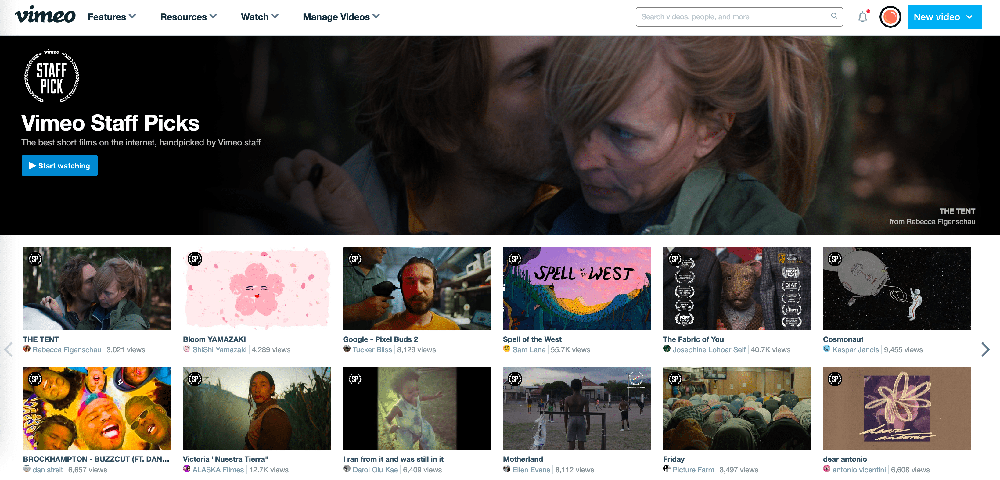The width and height of the screenshot is (1000, 480).
Task: Click the SP badge on Bloom YAMAZAKI
Action: (x=195, y=259)
